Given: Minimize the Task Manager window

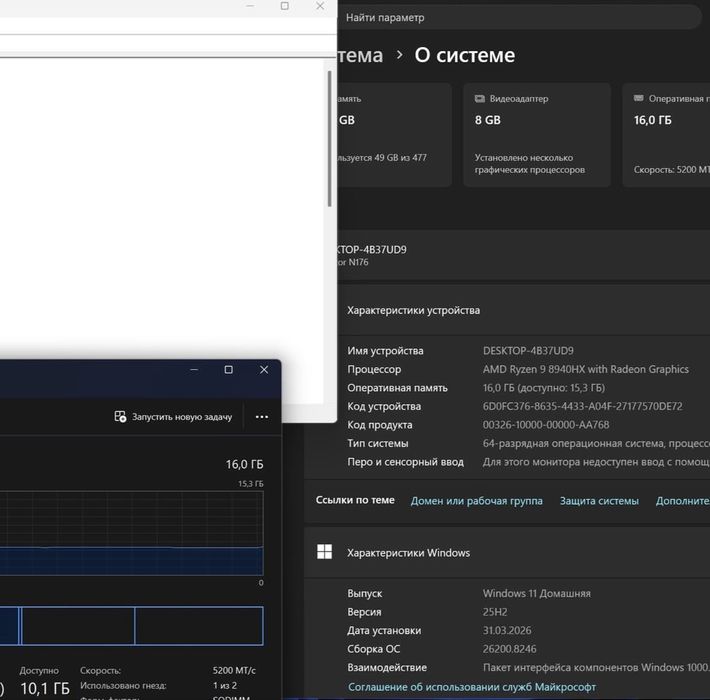Looking at the screenshot, I should tap(194, 370).
